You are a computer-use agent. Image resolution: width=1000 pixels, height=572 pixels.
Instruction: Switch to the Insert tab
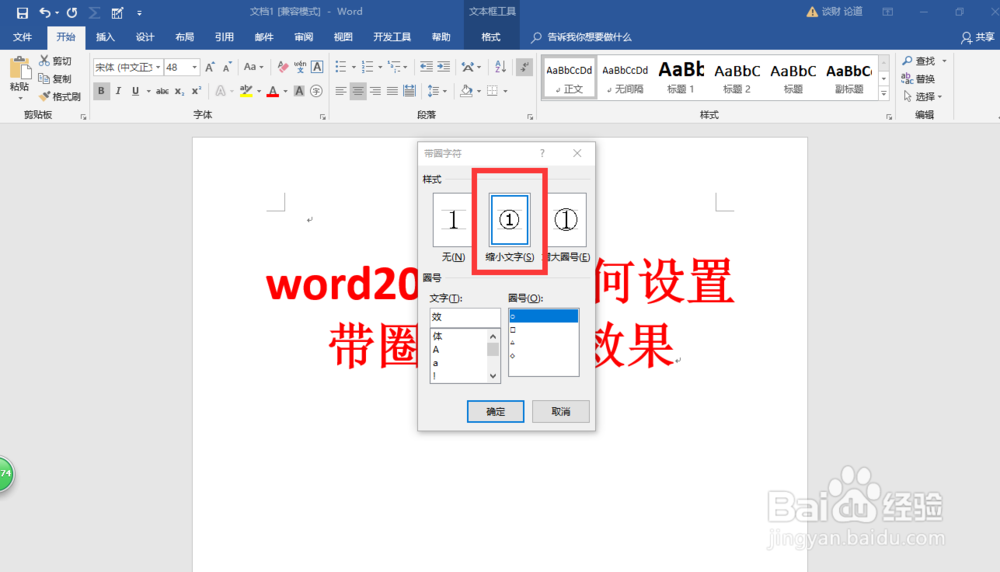pos(105,37)
